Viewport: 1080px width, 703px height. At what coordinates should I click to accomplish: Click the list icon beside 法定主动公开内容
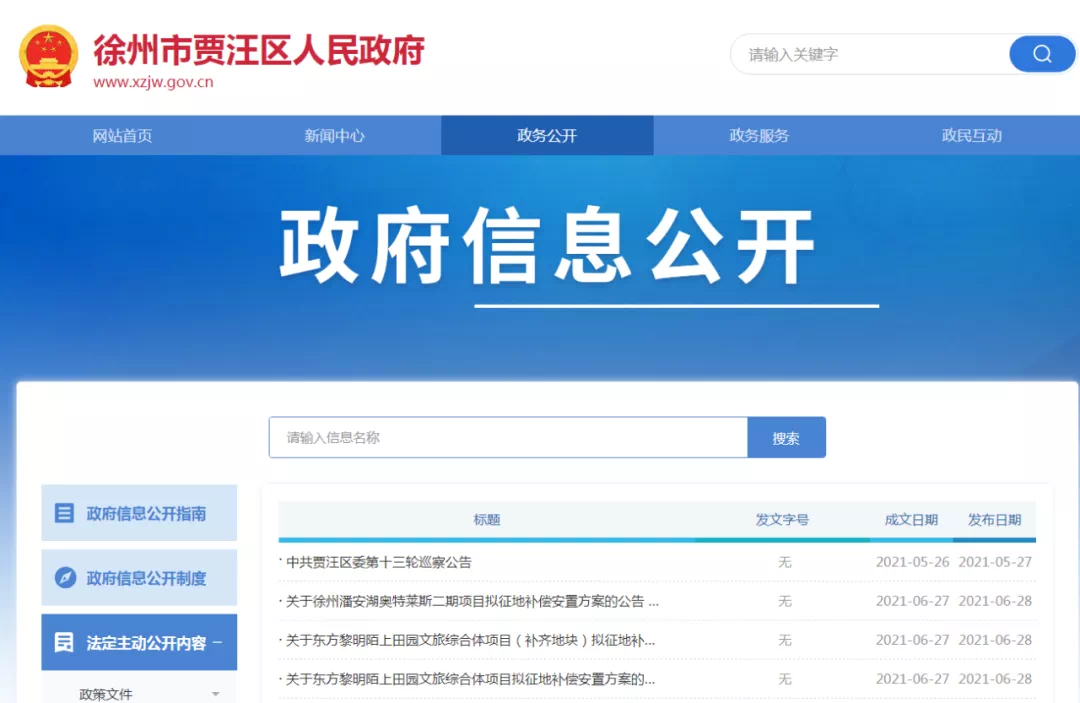[x=64, y=642]
